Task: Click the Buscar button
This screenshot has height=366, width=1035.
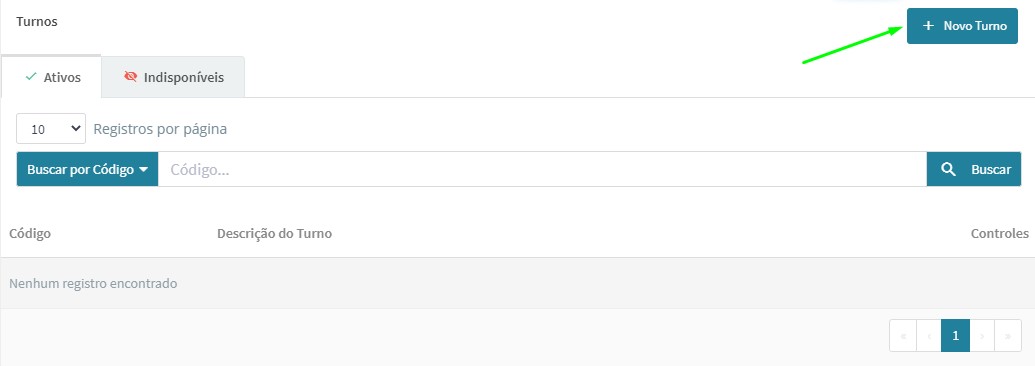Action: click(974, 169)
